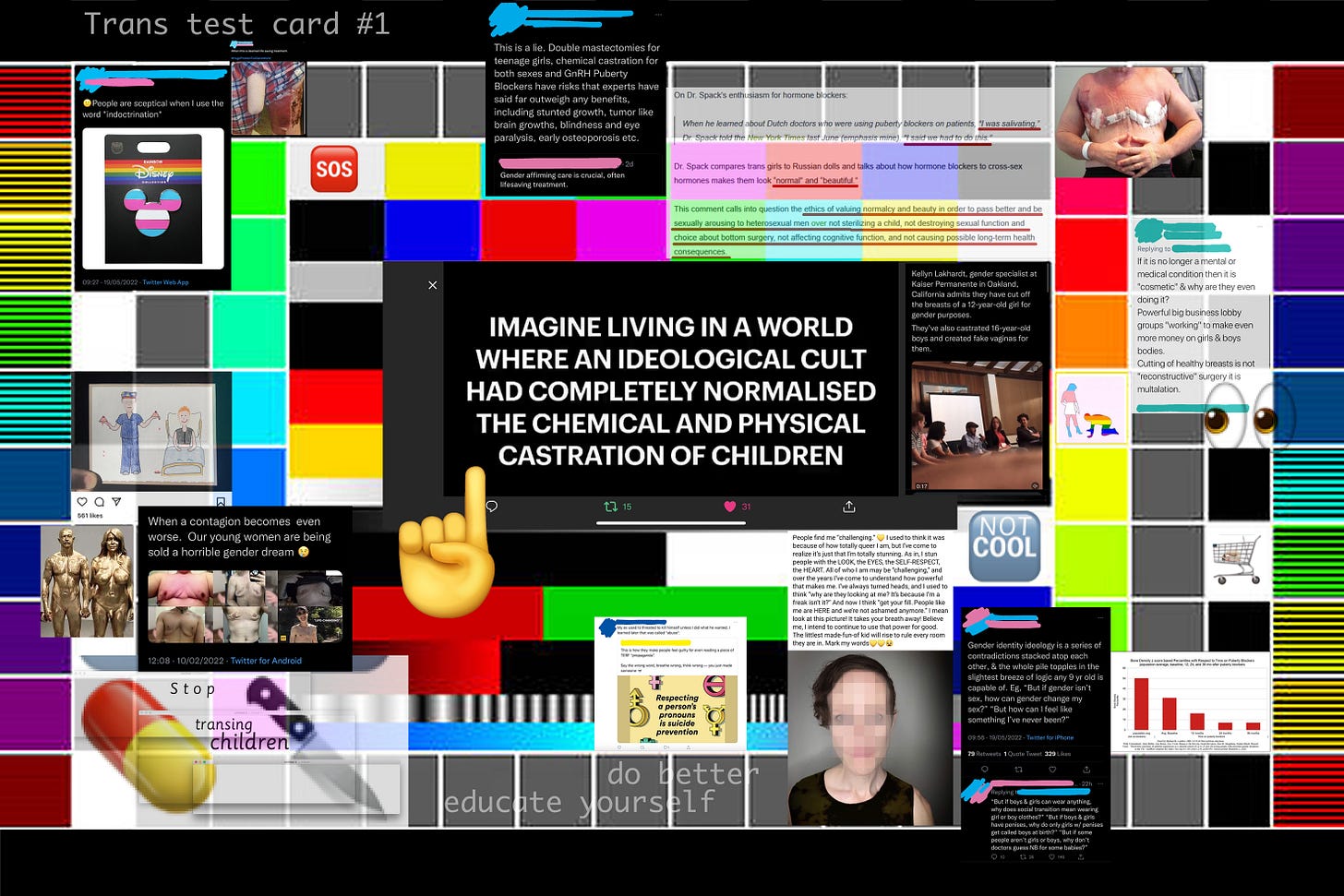Click the red SOS emoji
The image size is (1344, 896).
[x=334, y=169]
